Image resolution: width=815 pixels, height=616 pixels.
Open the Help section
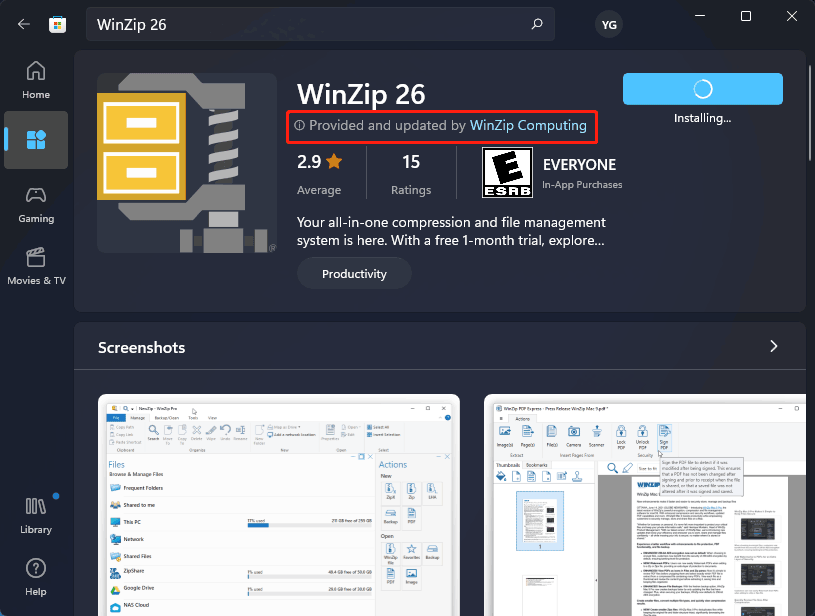point(35,575)
